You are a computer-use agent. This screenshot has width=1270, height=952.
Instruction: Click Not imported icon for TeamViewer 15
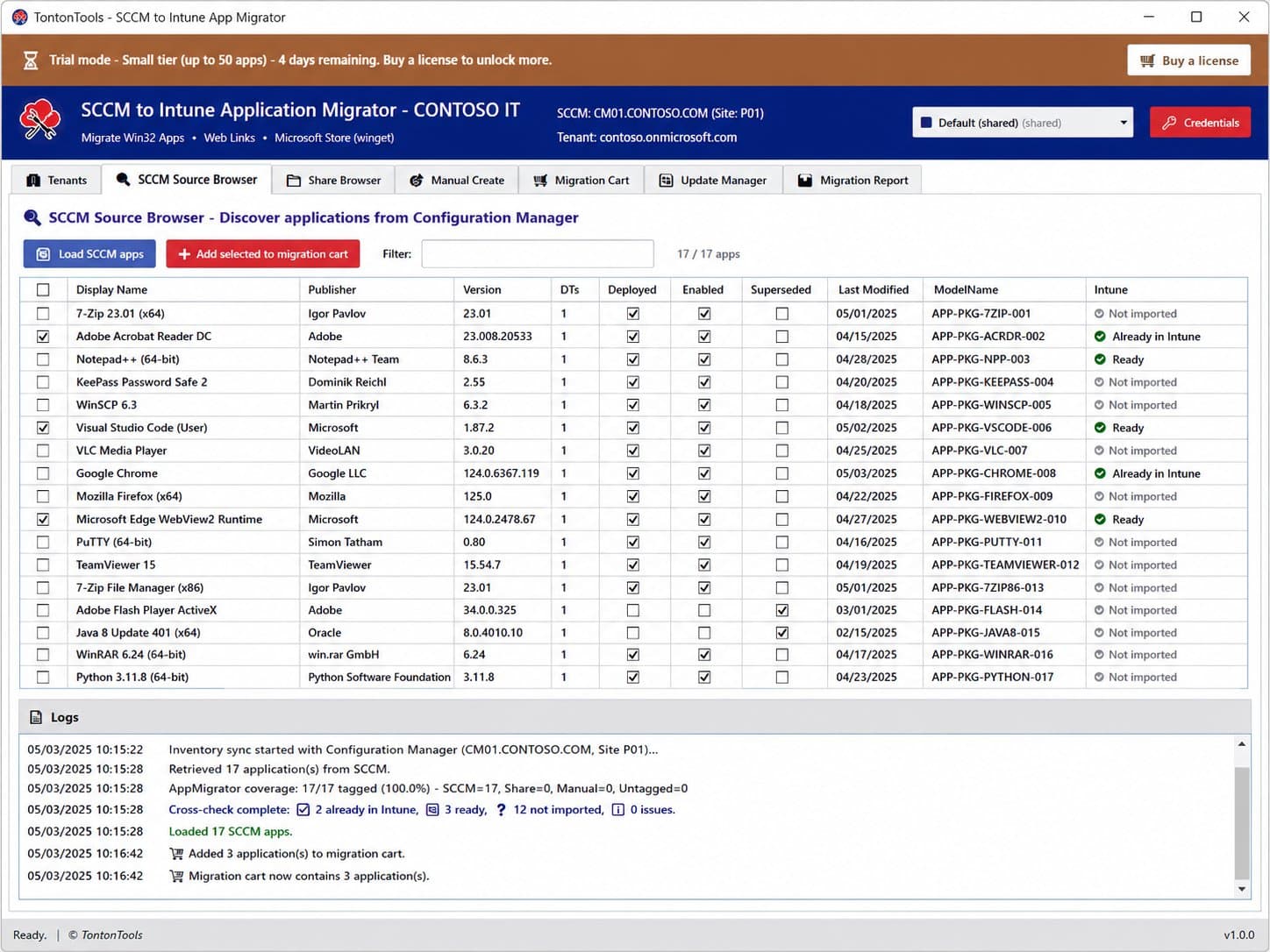pyautogui.click(x=1099, y=565)
